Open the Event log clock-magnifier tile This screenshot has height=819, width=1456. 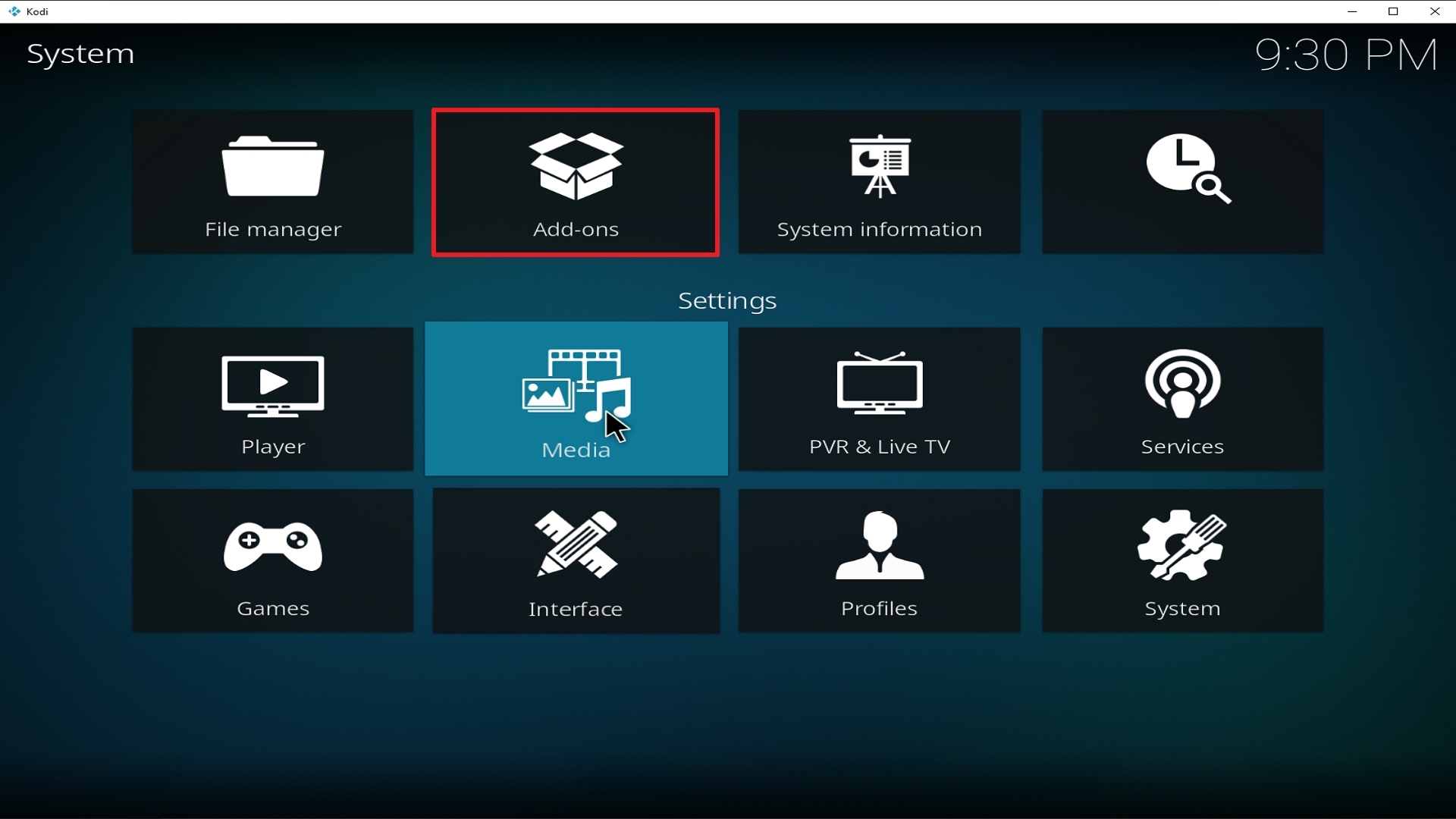(1183, 182)
